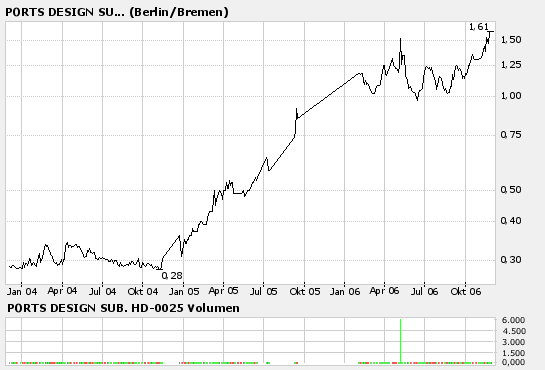This screenshot has width=545, height=370.
Task: Click the 0,30 price axis label
Action: click(511, 260)
